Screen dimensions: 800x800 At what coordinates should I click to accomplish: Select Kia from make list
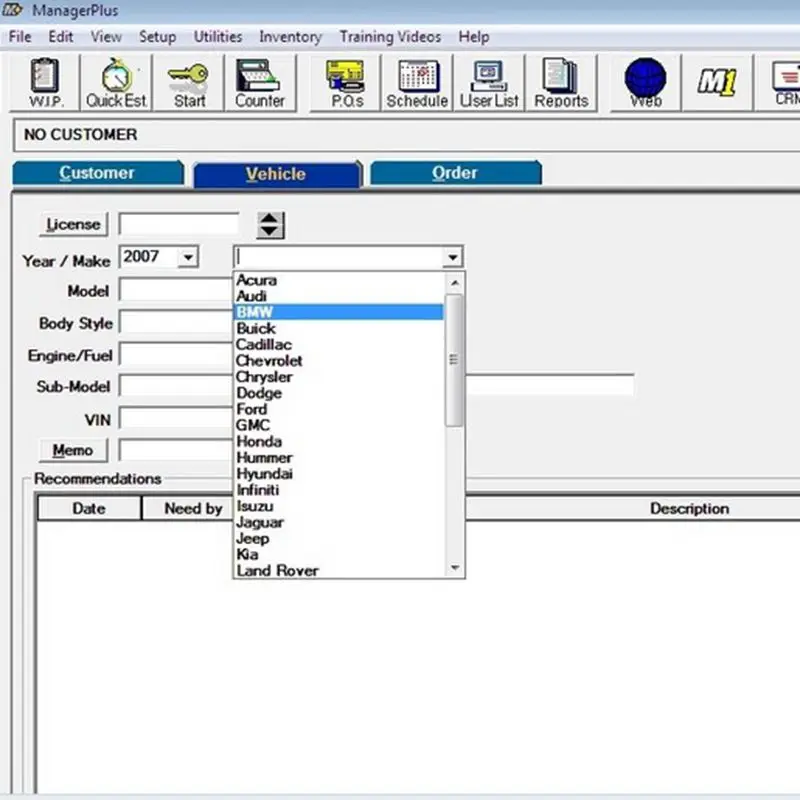tap(339, 555)
